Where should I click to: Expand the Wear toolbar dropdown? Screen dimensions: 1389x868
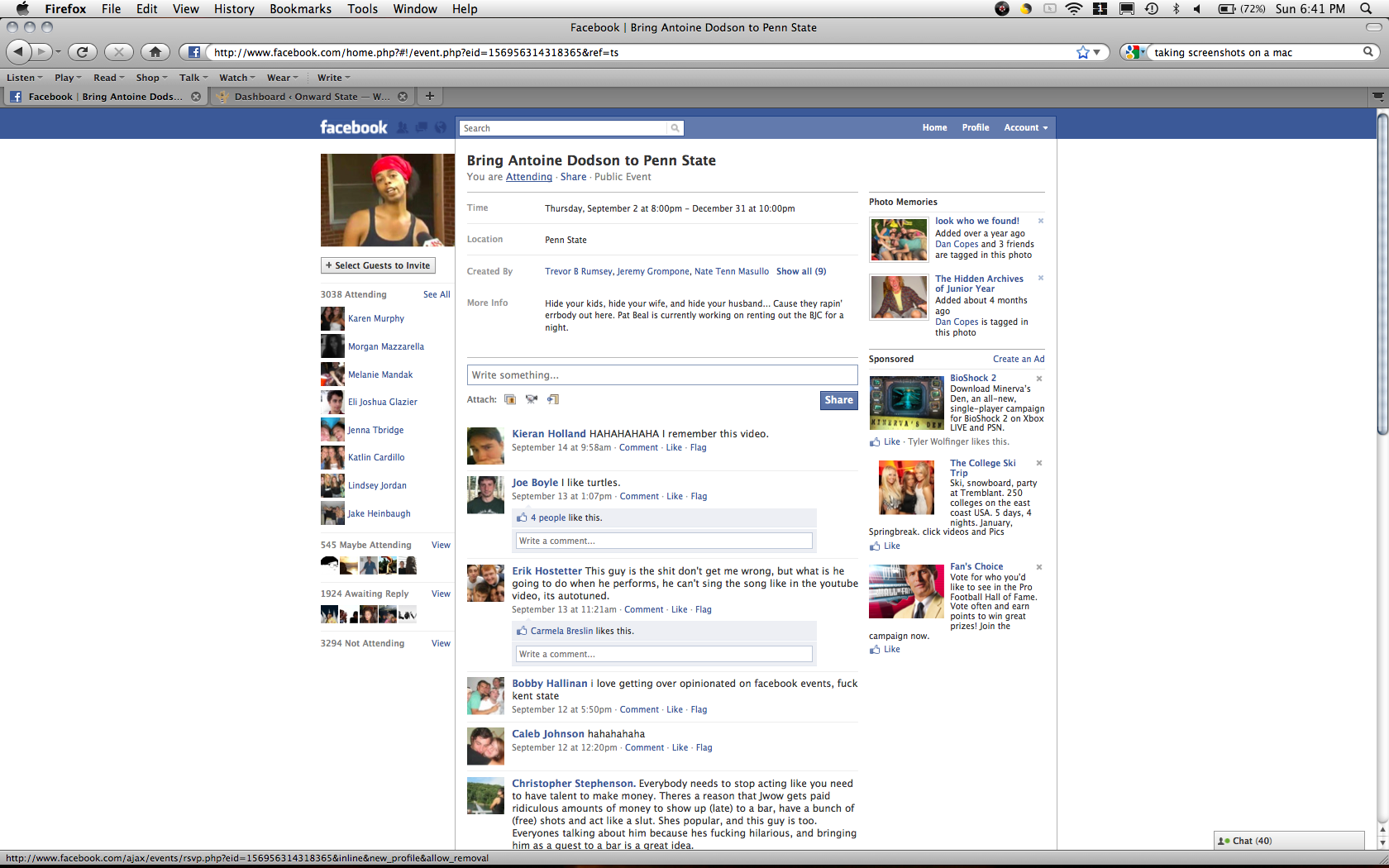click(x=282, y=78)
